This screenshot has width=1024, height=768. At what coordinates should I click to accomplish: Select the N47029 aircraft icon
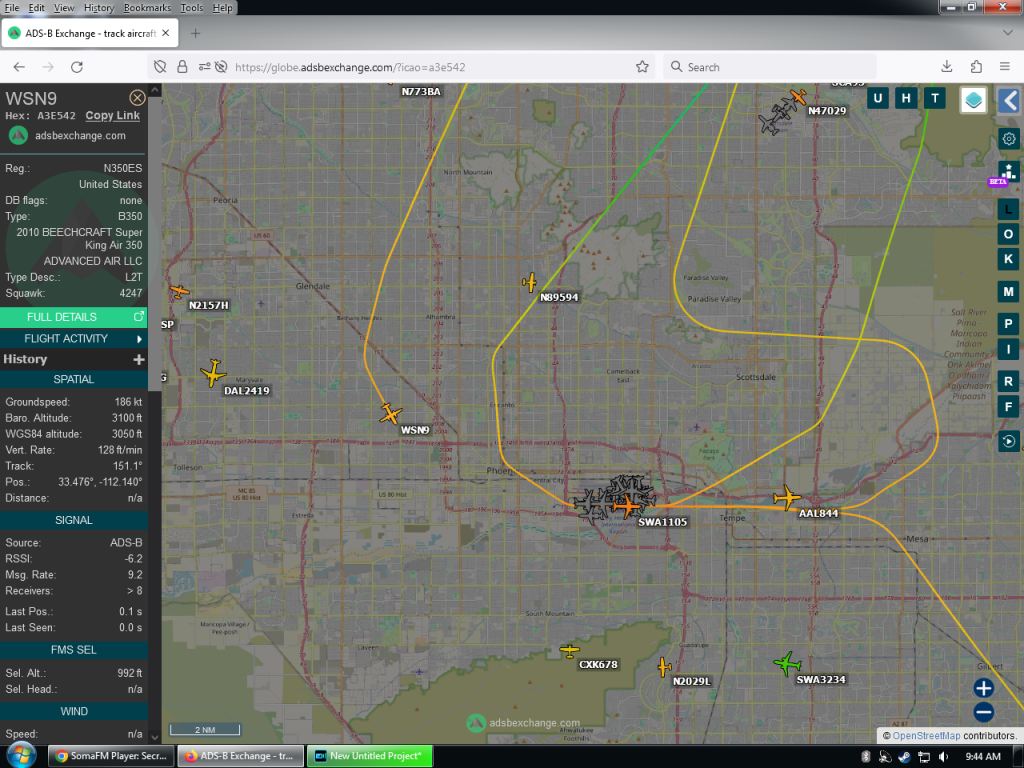pyautogui.click(x=797, y=97)
